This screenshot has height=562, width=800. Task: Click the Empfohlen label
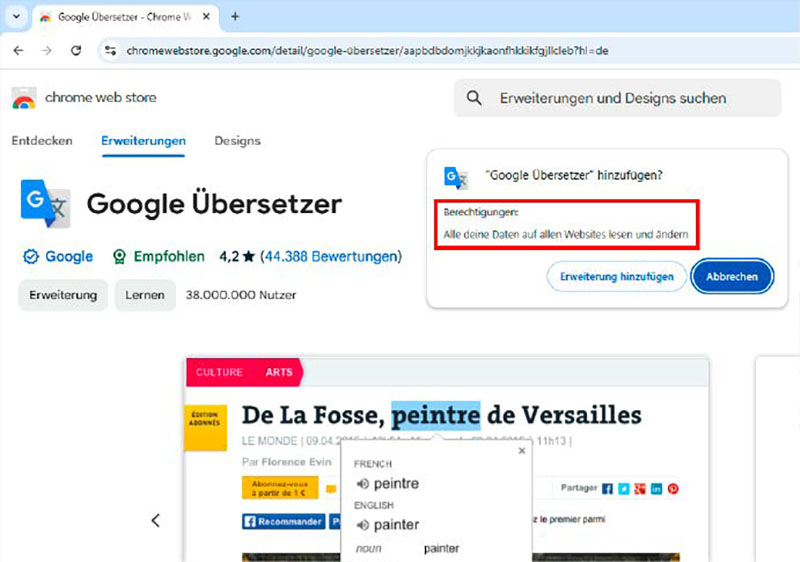(x=169, y=257)
